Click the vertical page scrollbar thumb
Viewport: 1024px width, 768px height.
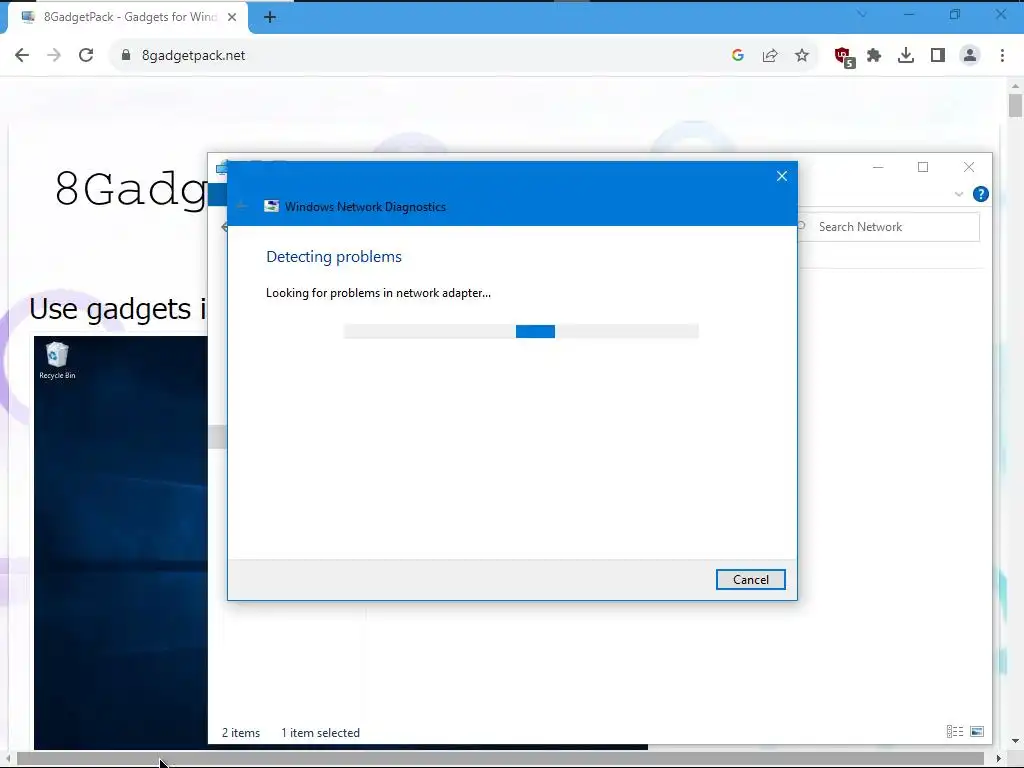pos(1015,105)
